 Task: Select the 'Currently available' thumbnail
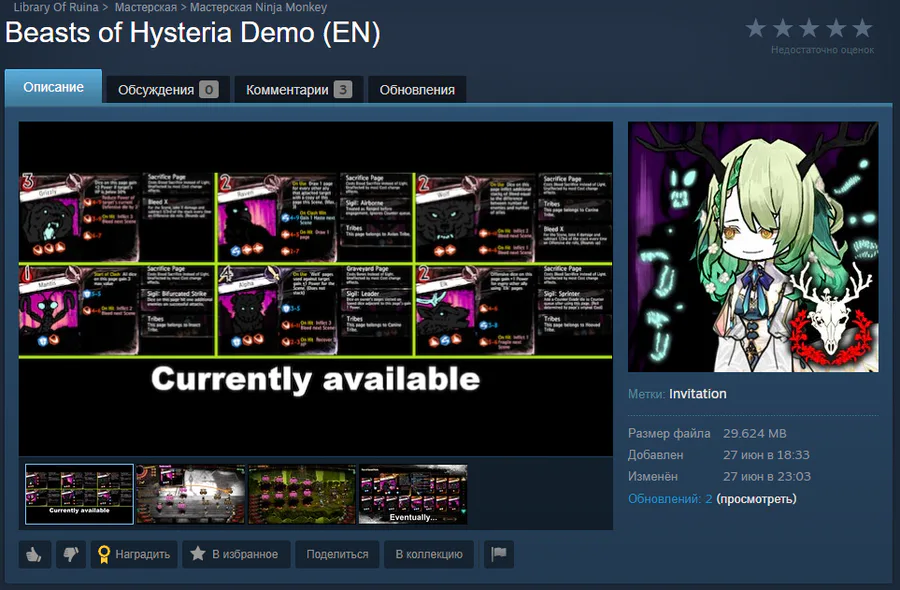79,494
